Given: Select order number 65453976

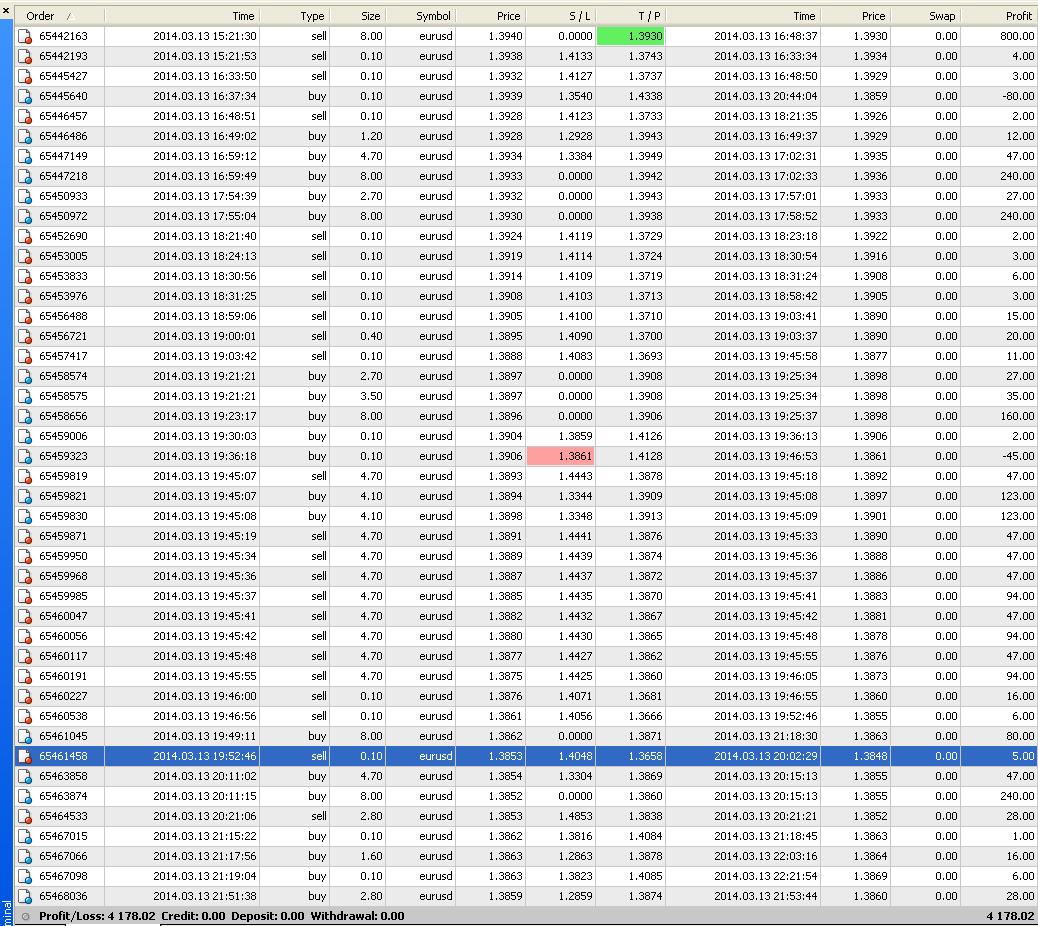Looking at the screenshot, I should tap(63, 297).
